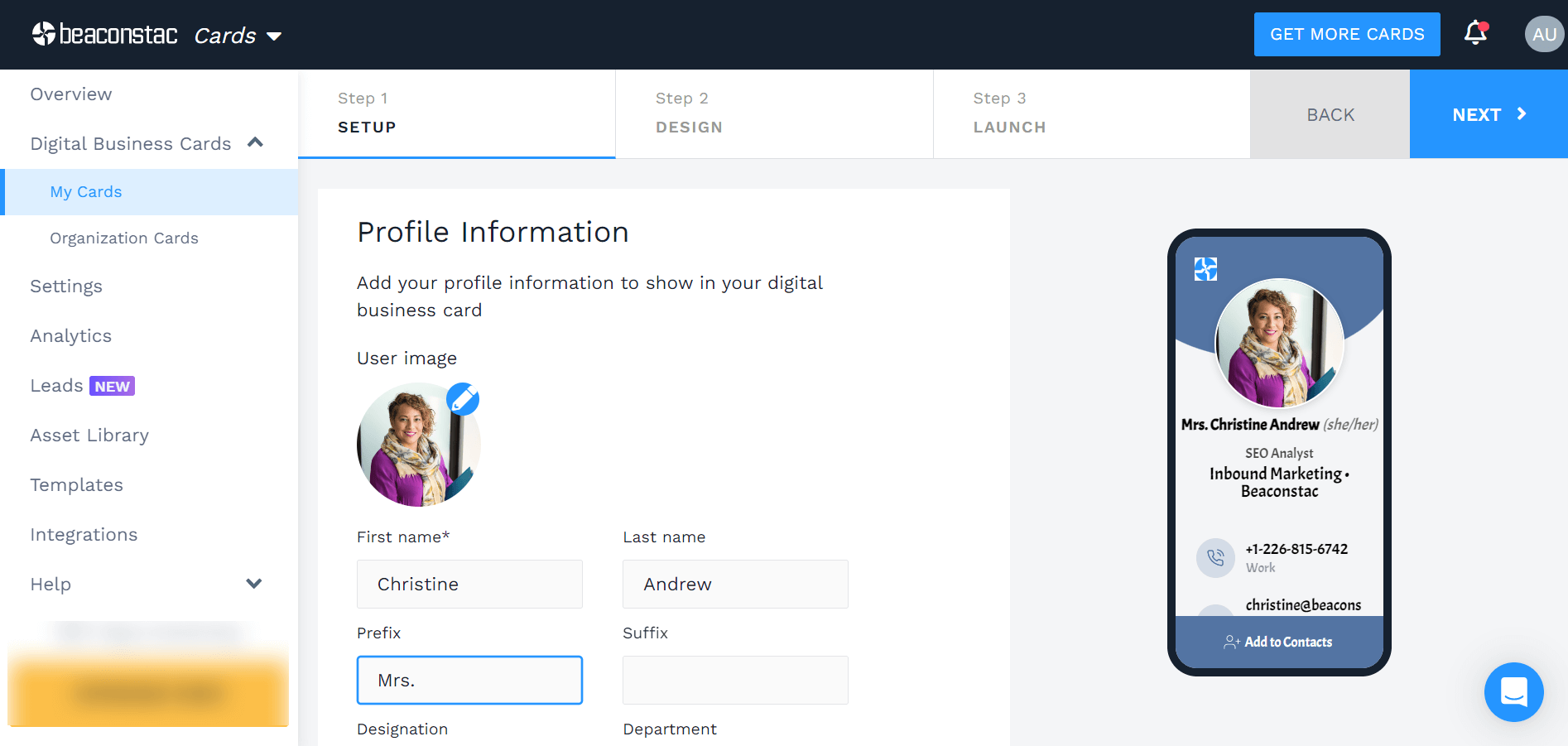Viewport: 1568px width, 746px height.
Task: Click the Add to Contacts contact icon
Action: pyautogui.click(x=1231, y=641)
